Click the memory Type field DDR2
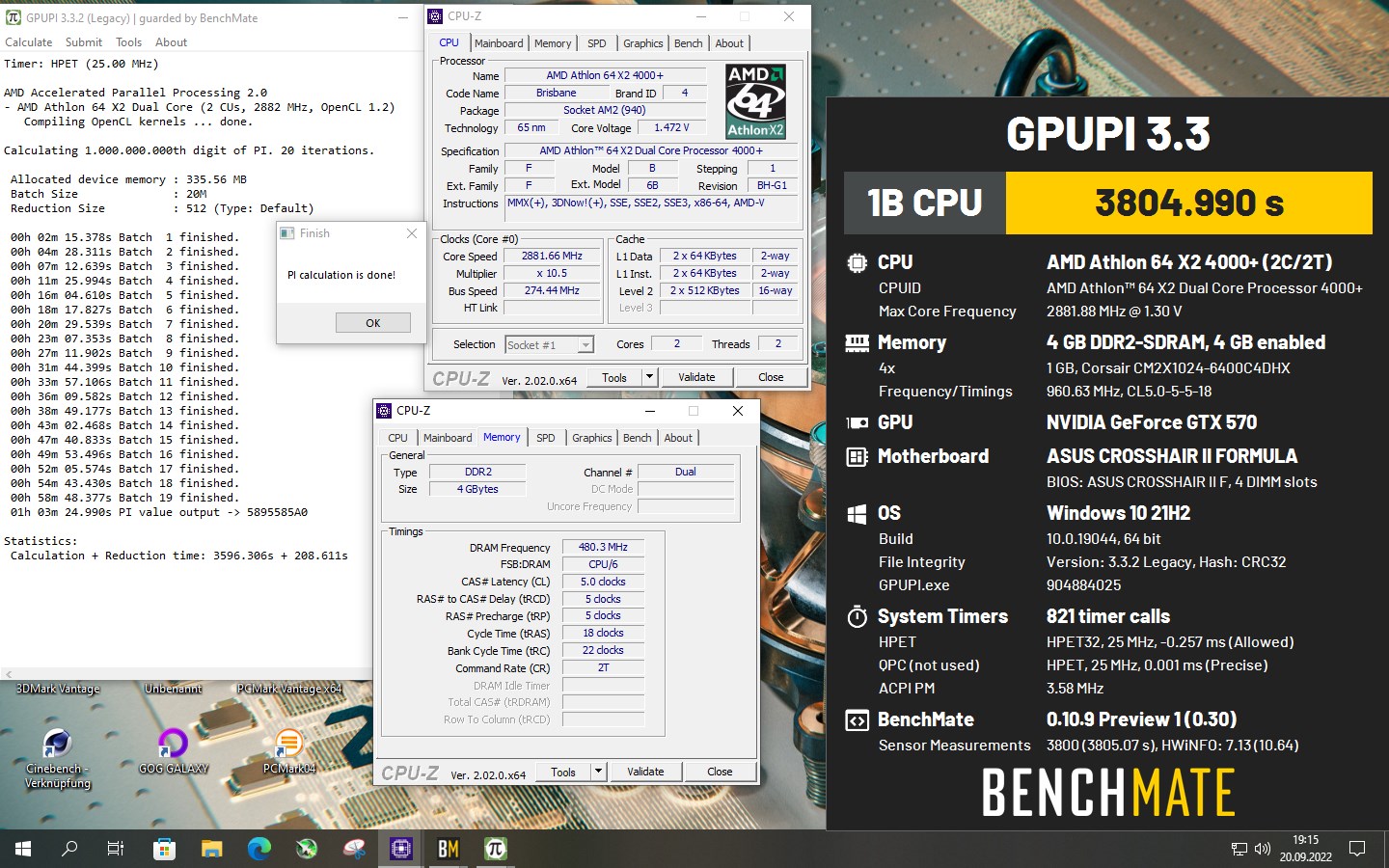1389x868 pixels. point(478,472)
